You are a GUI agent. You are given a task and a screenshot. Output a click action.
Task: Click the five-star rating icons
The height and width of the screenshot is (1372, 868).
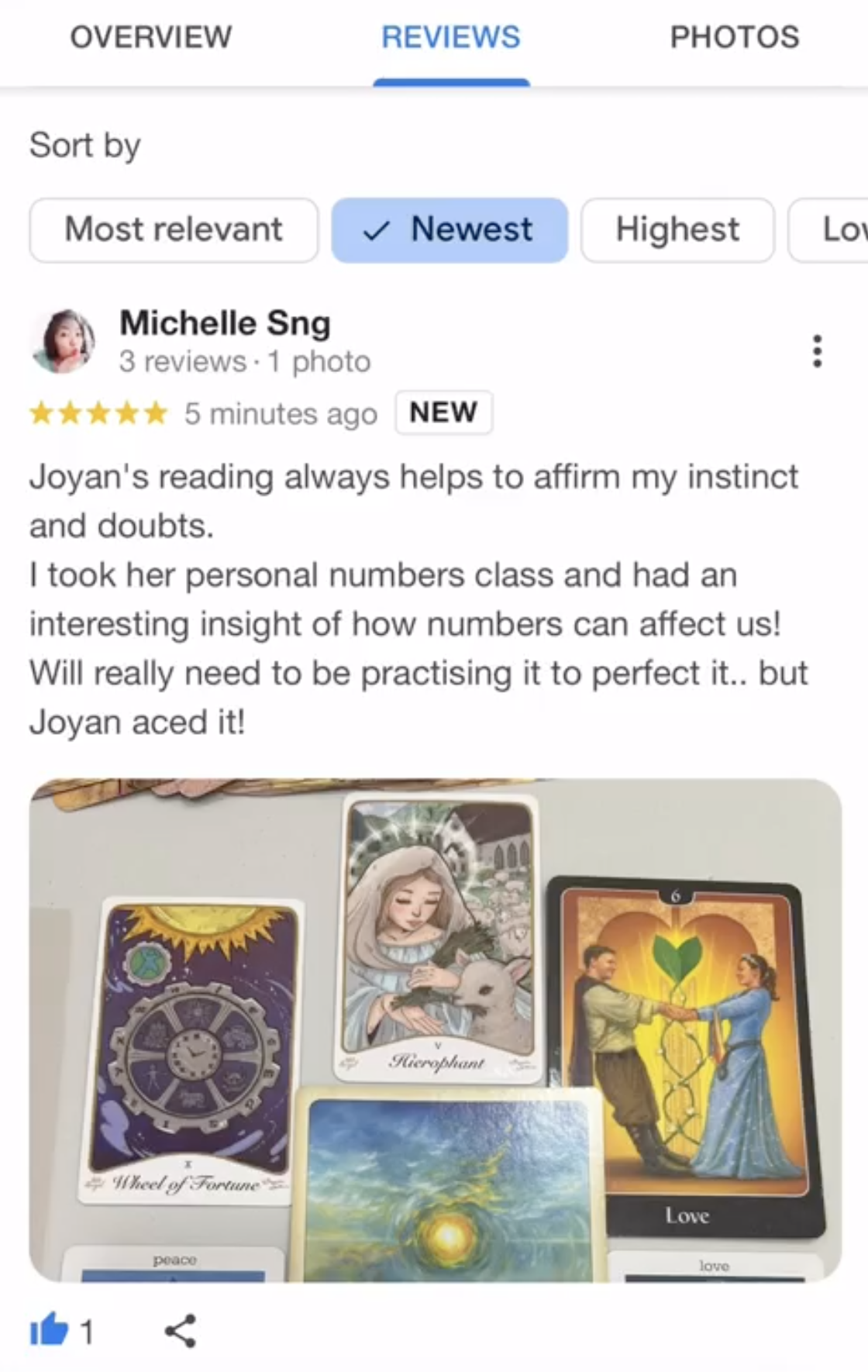point(98,413)
